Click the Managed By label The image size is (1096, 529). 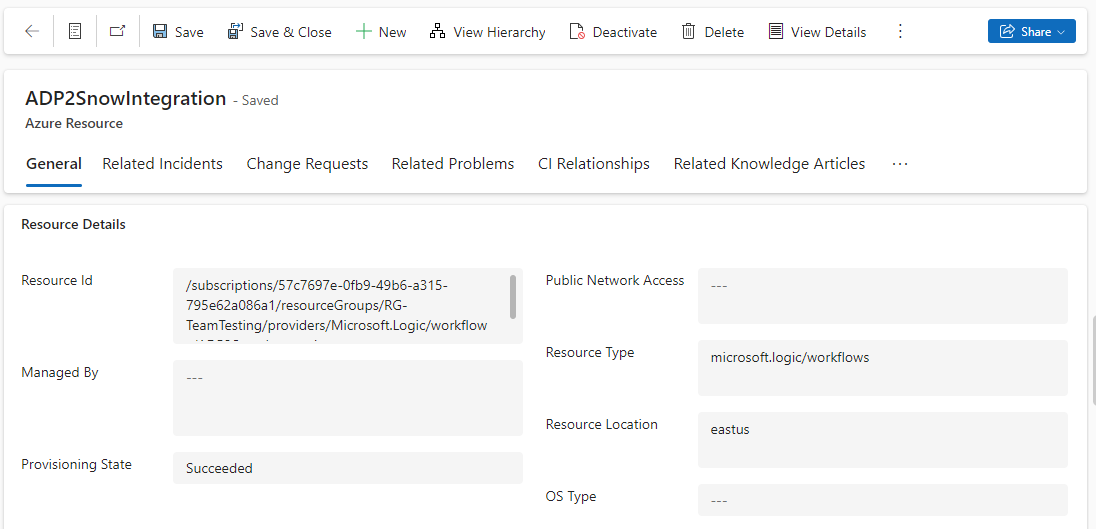pyautogui.click(x=59, y=372)
